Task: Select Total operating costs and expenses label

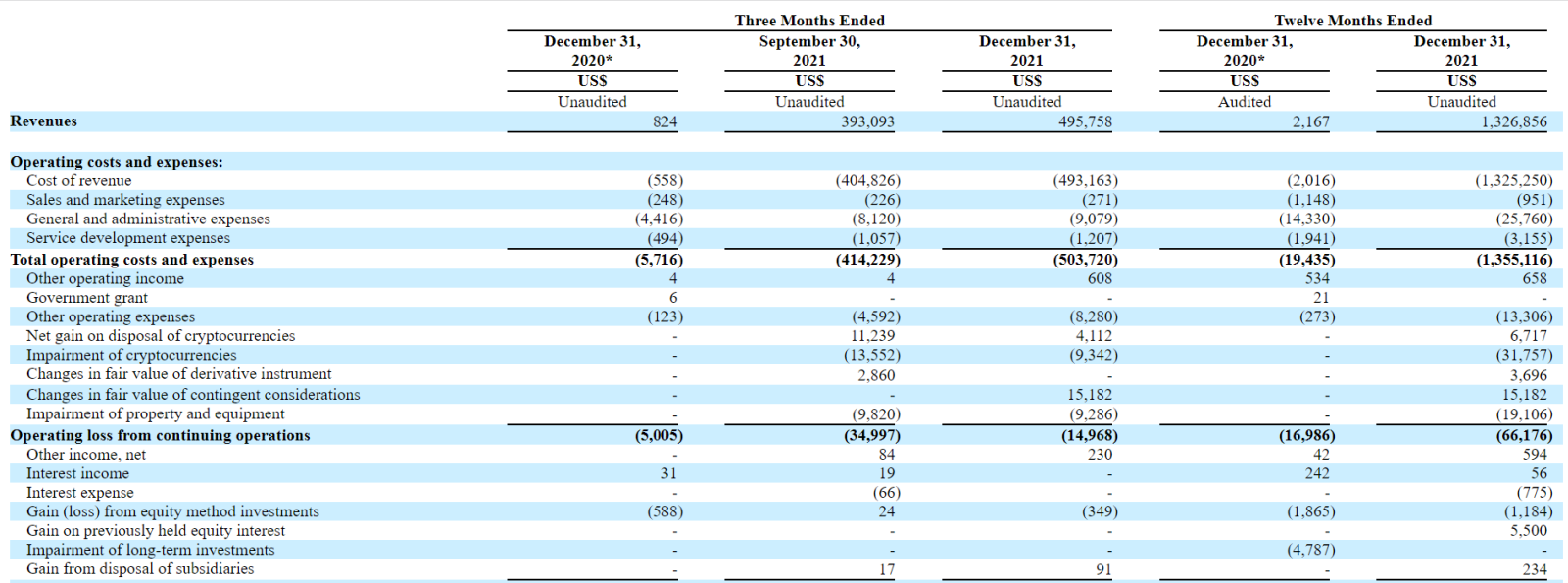Action: pos(131,260)
